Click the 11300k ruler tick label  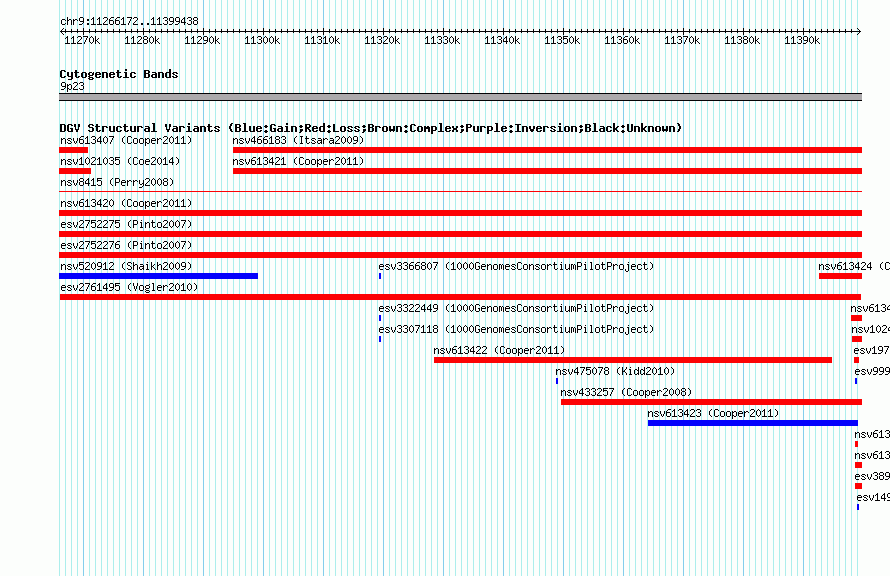[262, 40]
